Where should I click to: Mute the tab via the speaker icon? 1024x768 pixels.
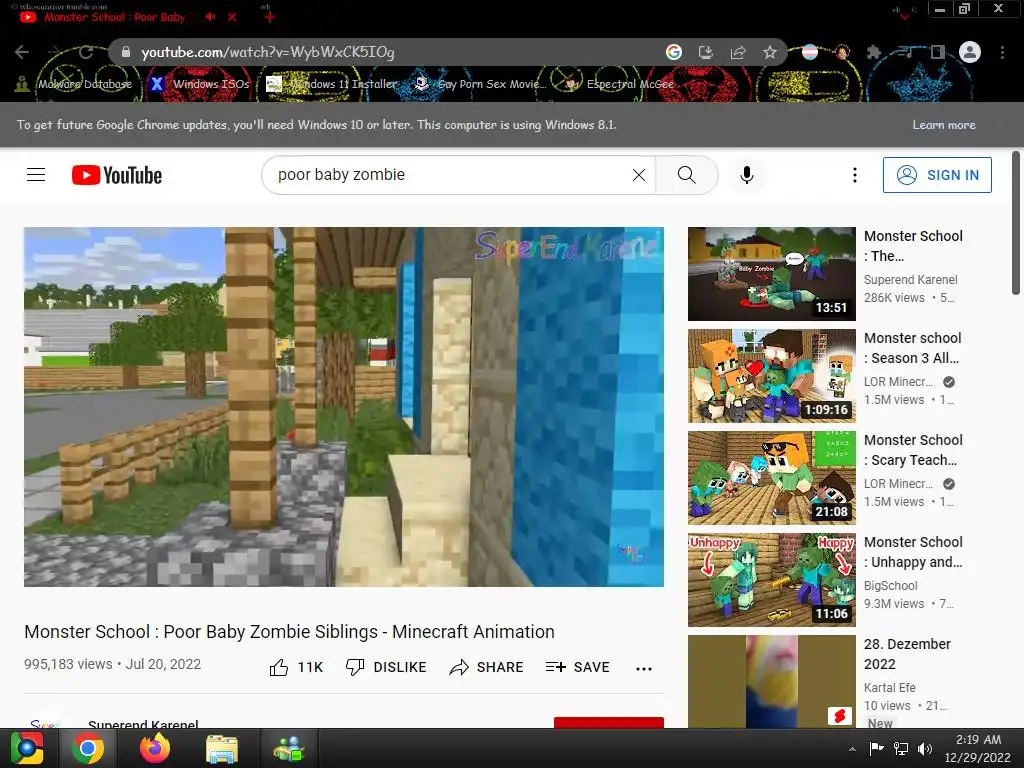[x=210, y=17]
